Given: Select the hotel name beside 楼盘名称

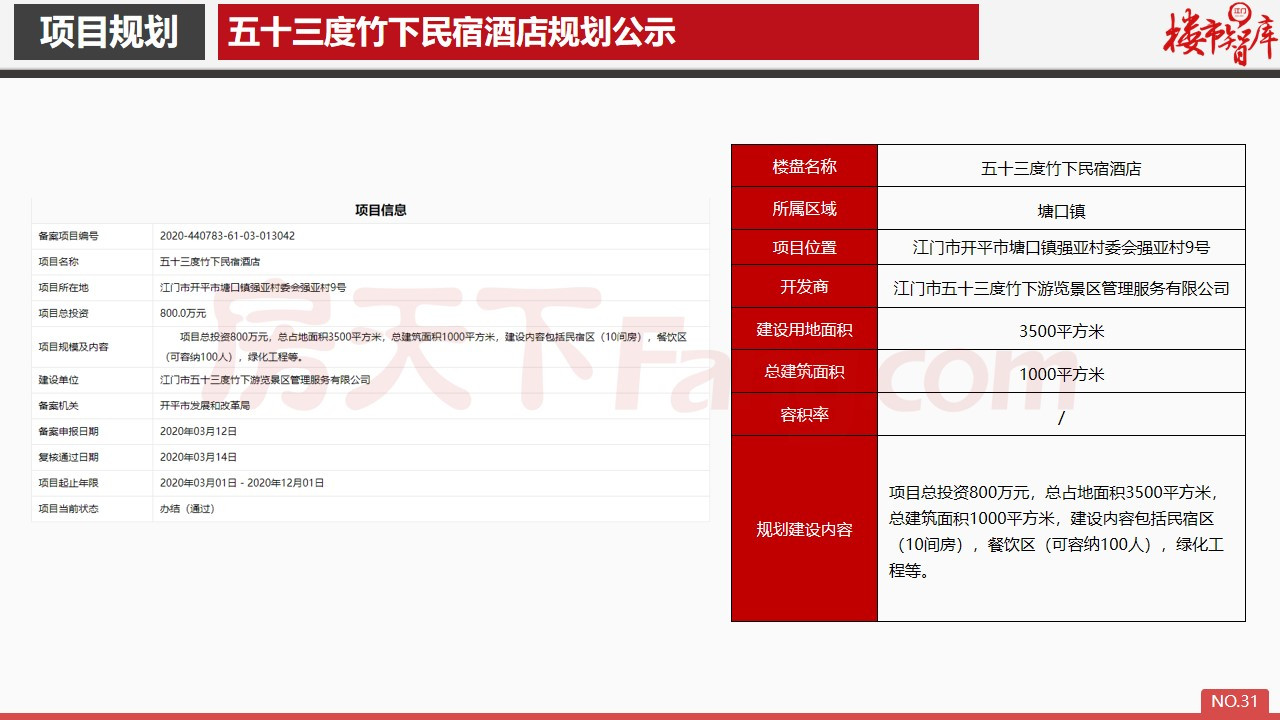Looking at the screenshot, I should [x=1061, y=168].
